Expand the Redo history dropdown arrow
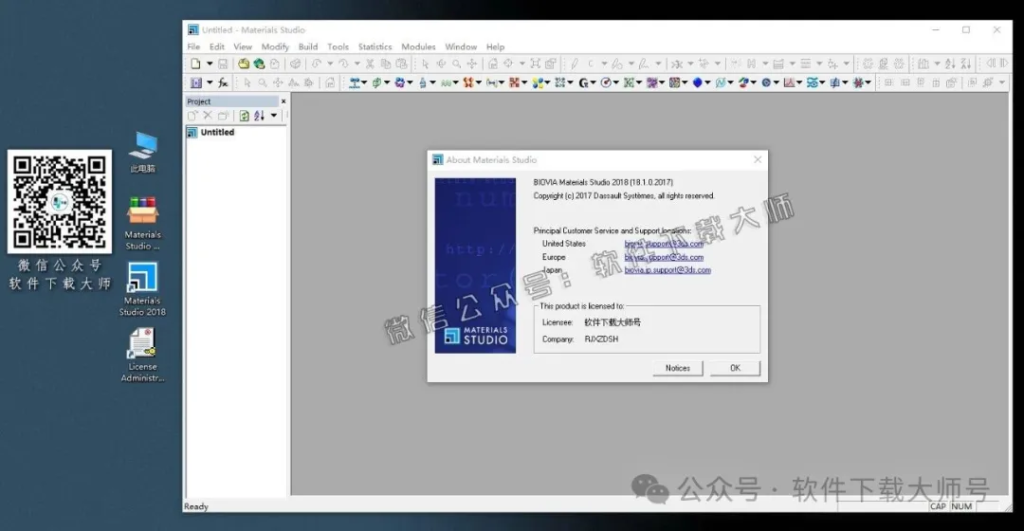The height and width of the screenshot is (531, 1024). point(357,64)
